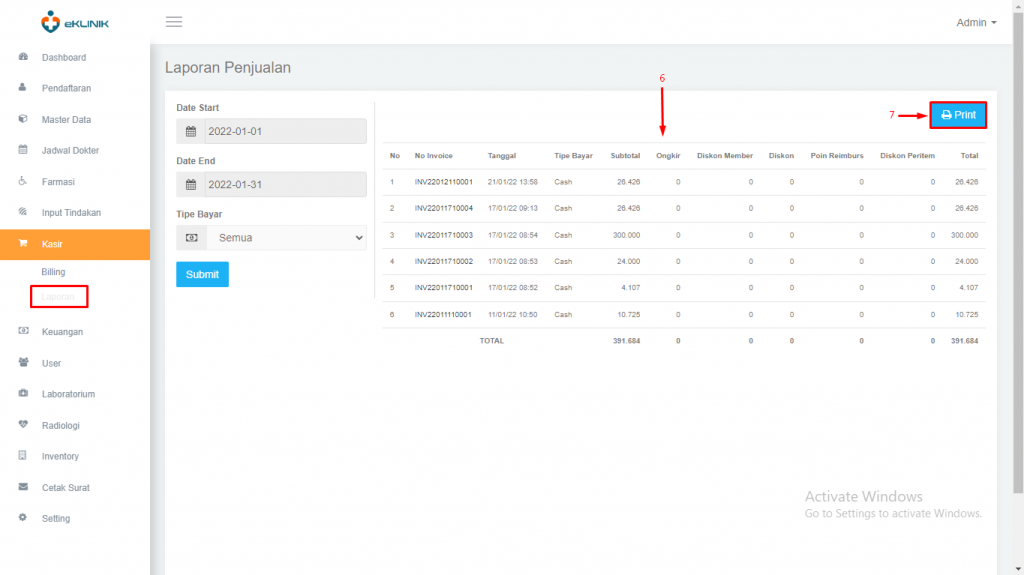Open the Keuangan menu item
1024x575 pixels.
[x=62, y=332]
